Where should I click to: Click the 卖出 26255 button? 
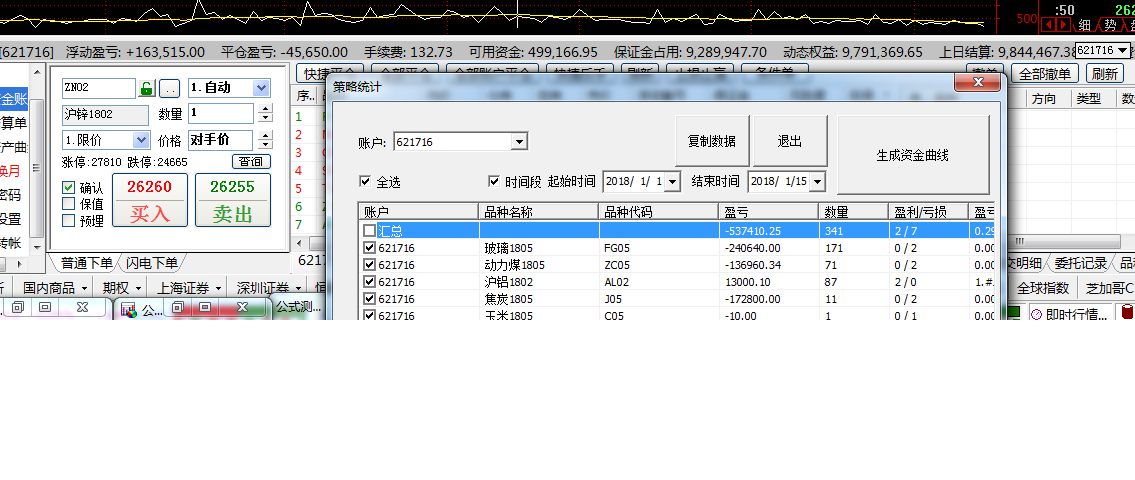[x=233, y=200]
